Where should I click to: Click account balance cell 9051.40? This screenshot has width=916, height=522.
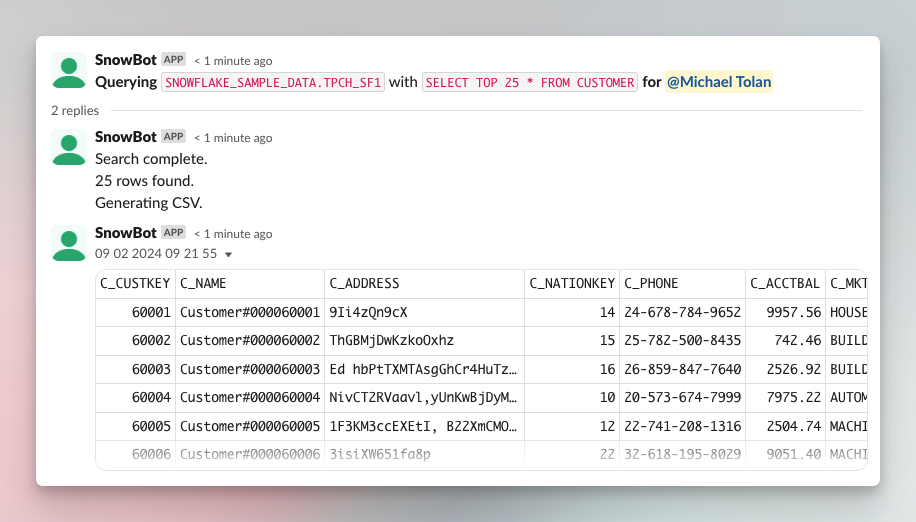click(x=786, y=454)
